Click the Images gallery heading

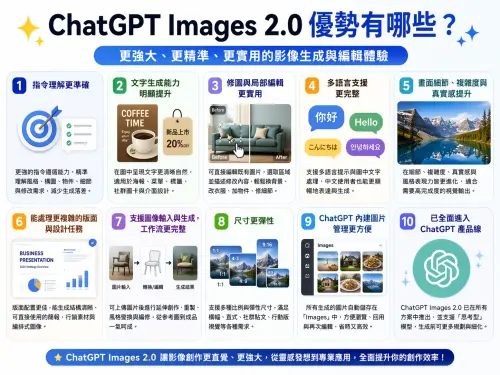pos(326,245)
